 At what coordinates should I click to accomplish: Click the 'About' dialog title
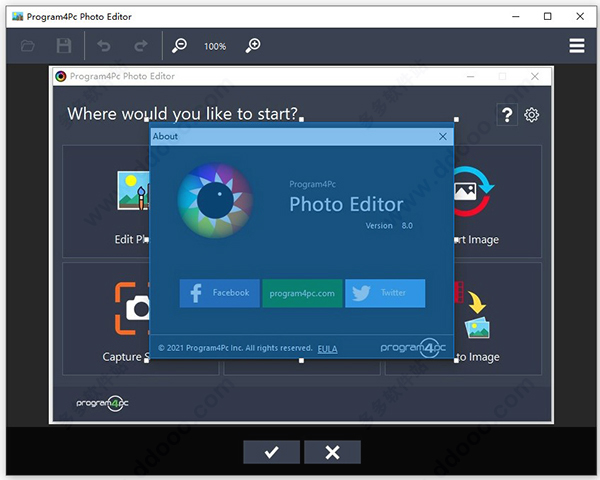click(165, 136)
